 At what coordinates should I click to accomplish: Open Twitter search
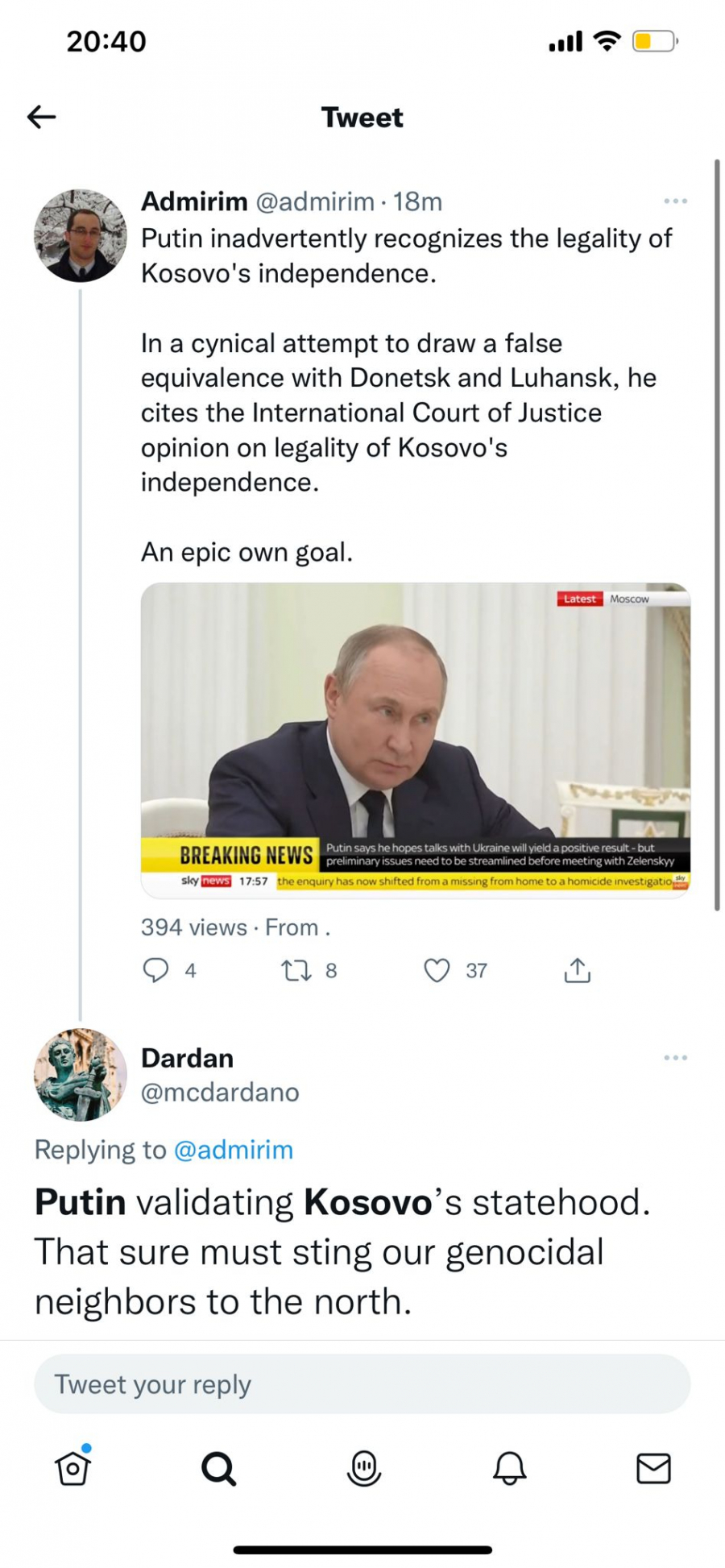pyautogui.click(x=217, y=1468)
